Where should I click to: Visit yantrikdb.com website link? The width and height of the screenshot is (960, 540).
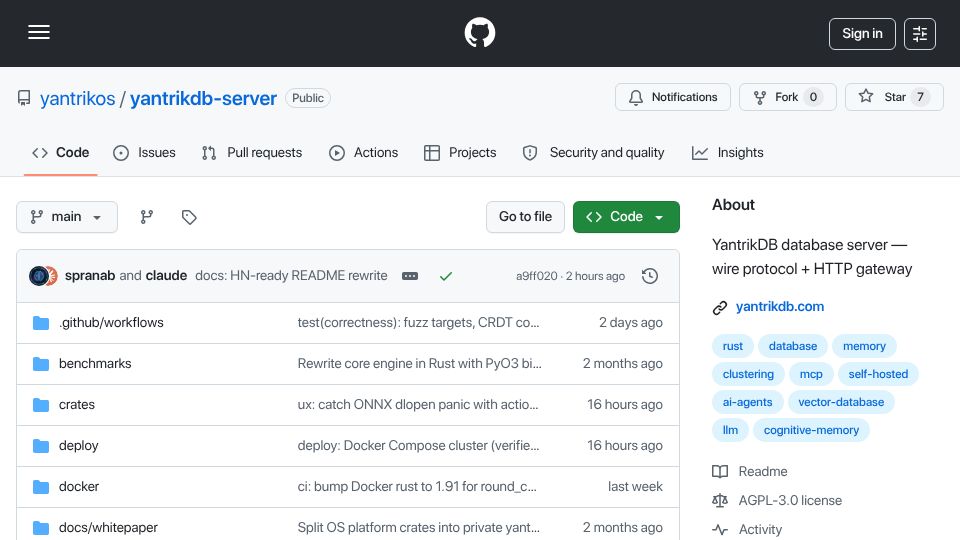[779, 307]
